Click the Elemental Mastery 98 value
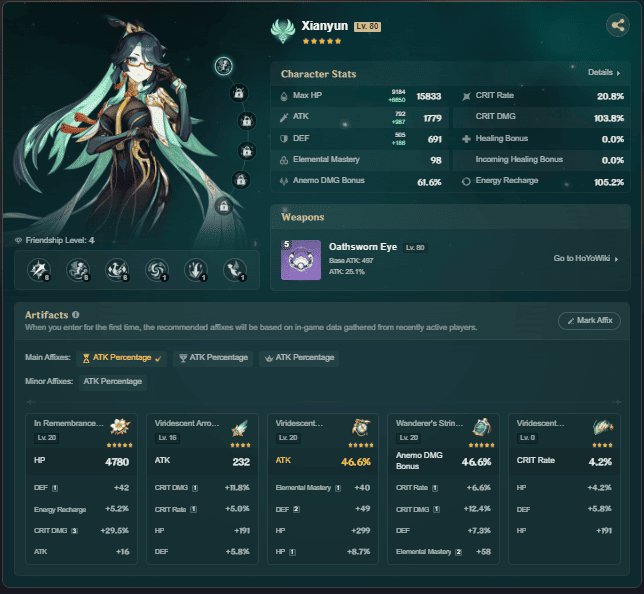Screen dimensions: 644x594 point(436,160)
